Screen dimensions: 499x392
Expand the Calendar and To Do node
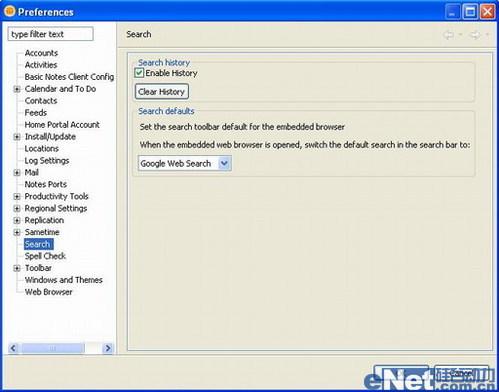[x=17, y=89]
